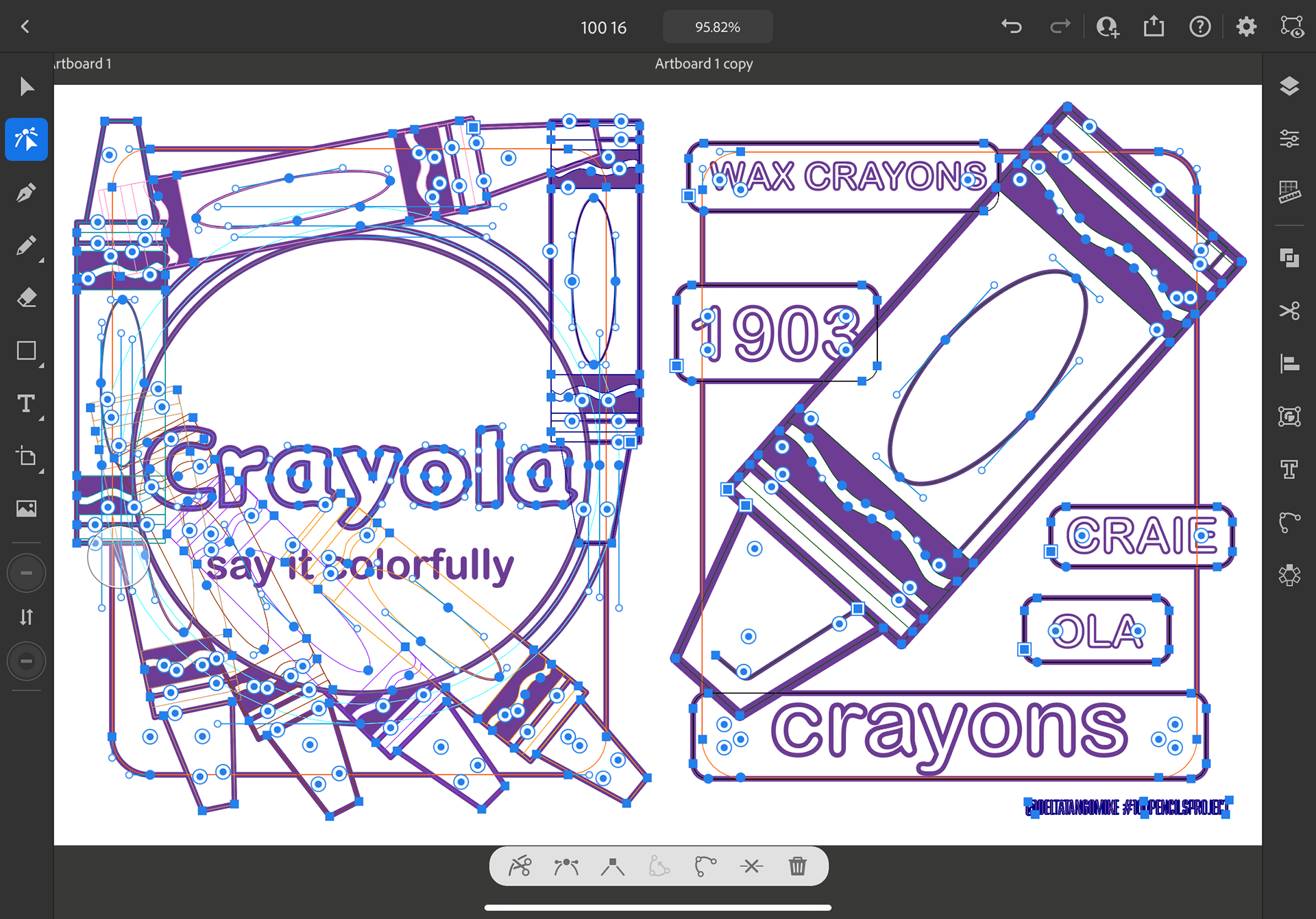Open the Object arrange panel

pyautogui.click(x=1289, y=416)
